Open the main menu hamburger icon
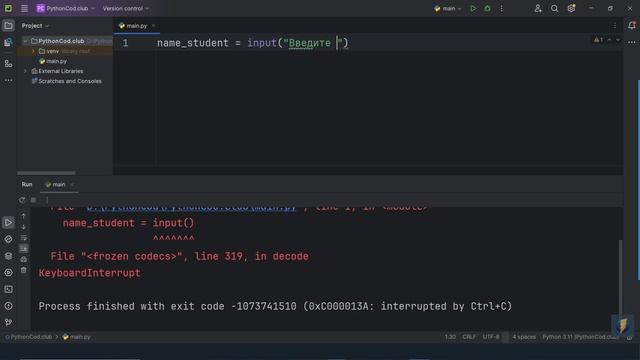 [24, 8]
